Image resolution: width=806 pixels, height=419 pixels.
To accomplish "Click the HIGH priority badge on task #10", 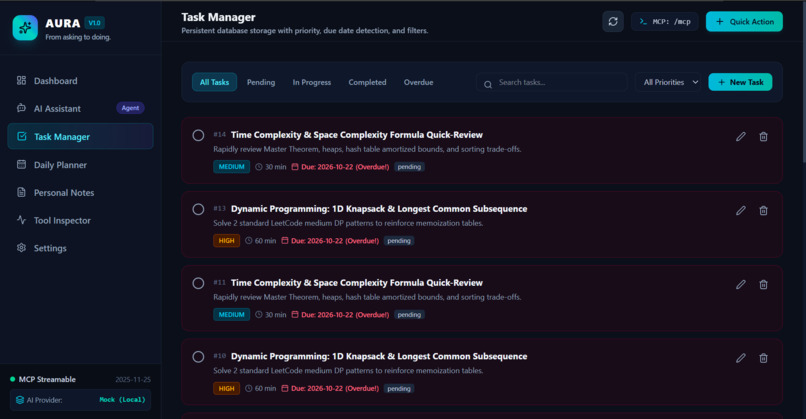I will (226, 389).
